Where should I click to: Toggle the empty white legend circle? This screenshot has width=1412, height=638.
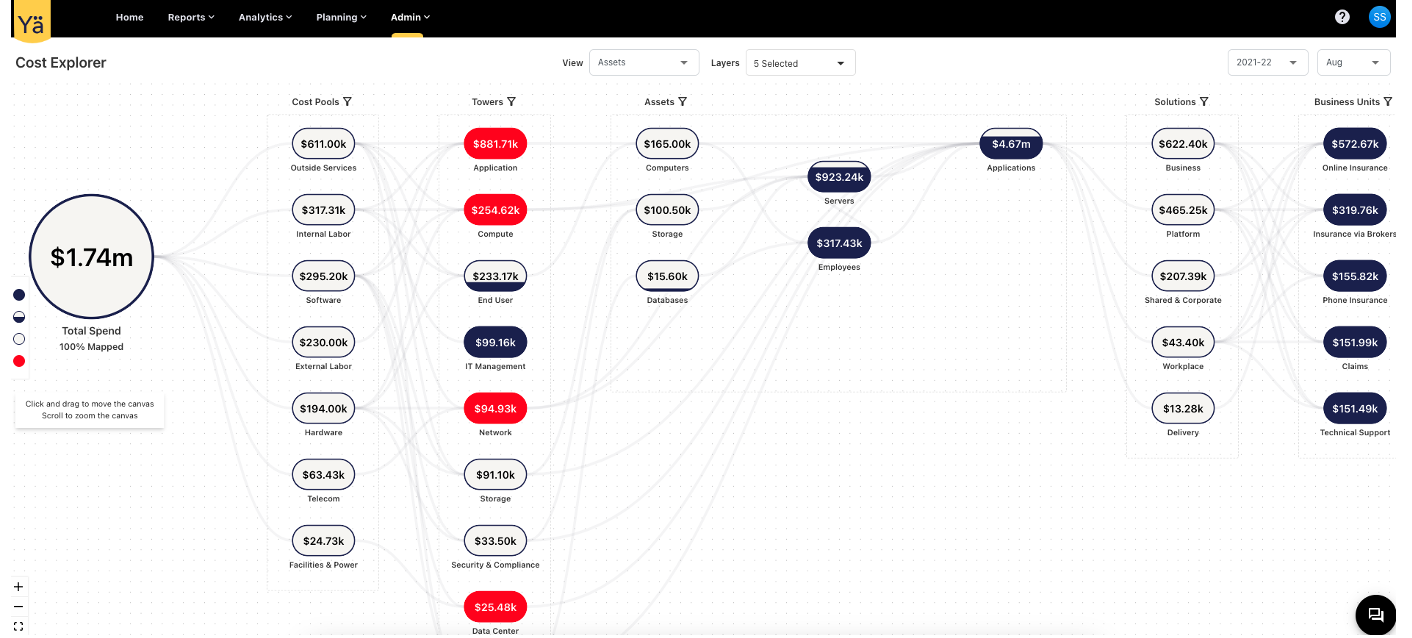tap(19, 339)
